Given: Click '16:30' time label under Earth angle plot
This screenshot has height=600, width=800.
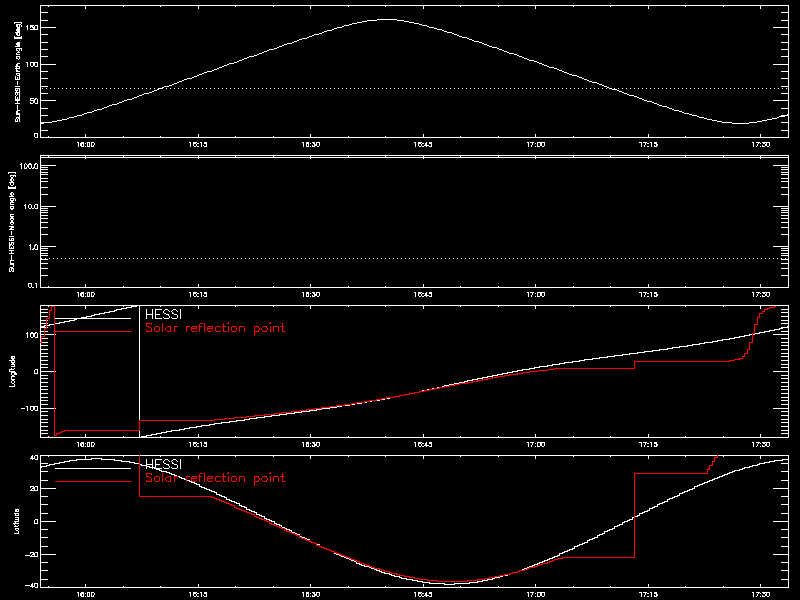Looking at the screenshot, I should tap(310, 145).
